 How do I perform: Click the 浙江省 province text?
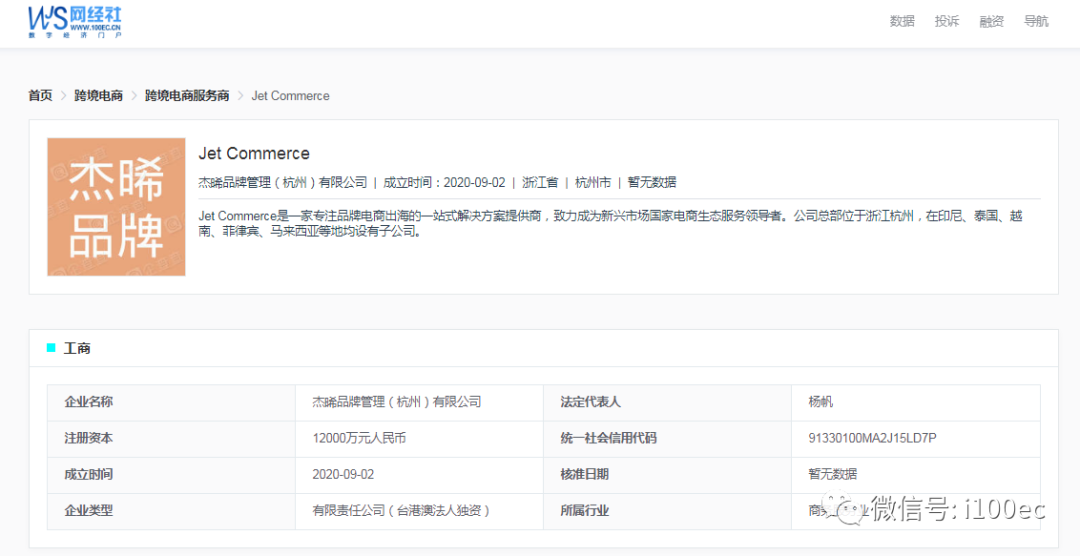point(540,183)
